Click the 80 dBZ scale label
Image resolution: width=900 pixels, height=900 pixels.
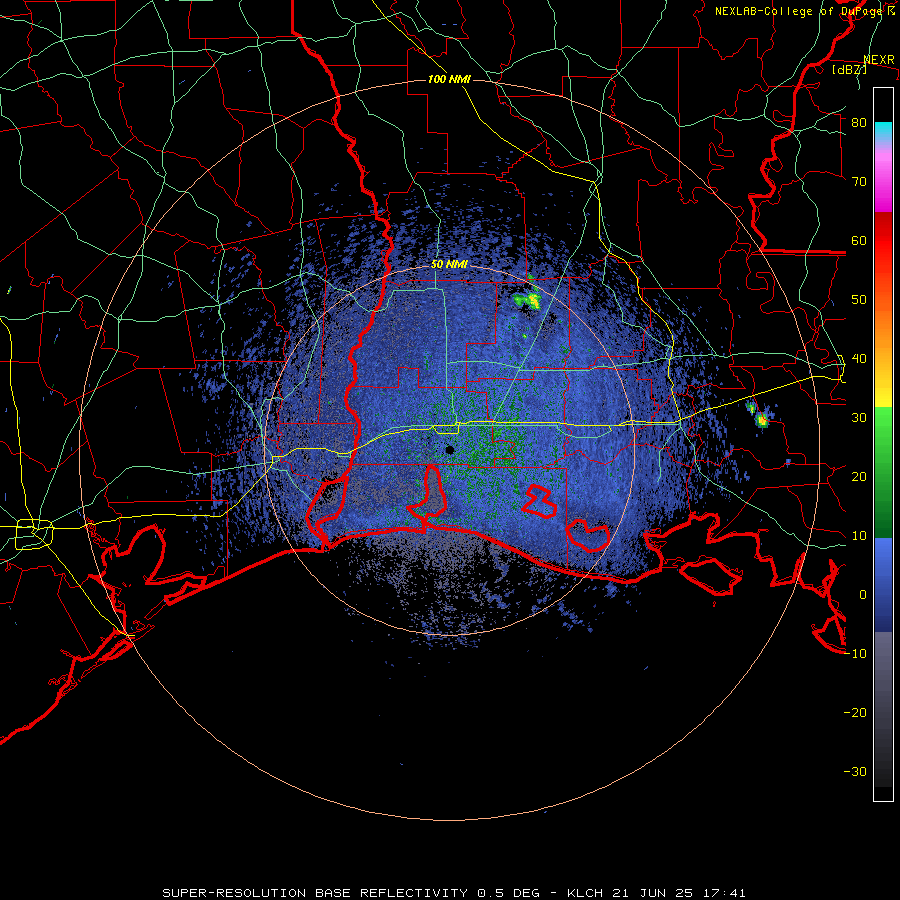coord(859,123)
